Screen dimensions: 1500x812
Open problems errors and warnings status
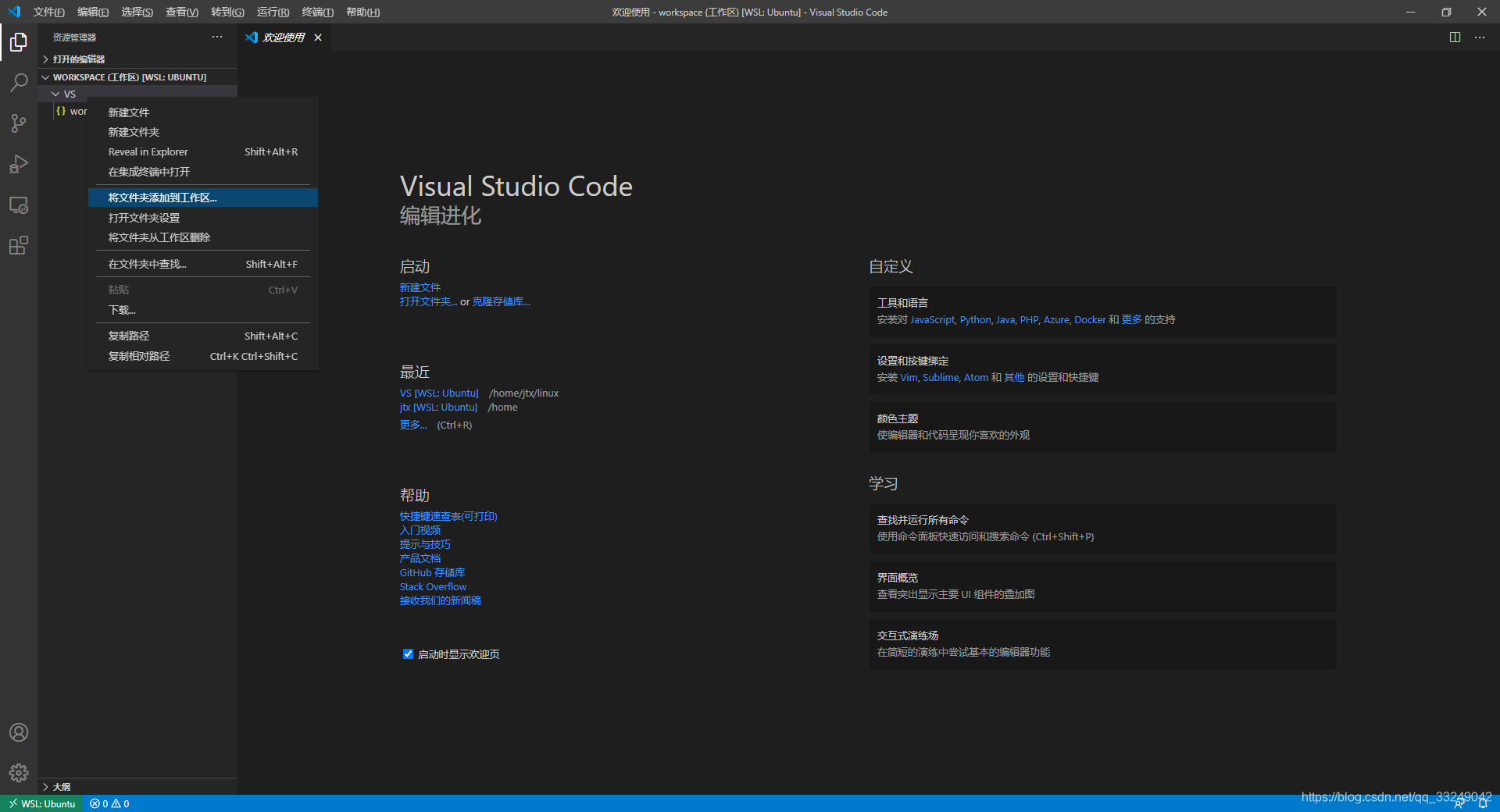[109, 803]
